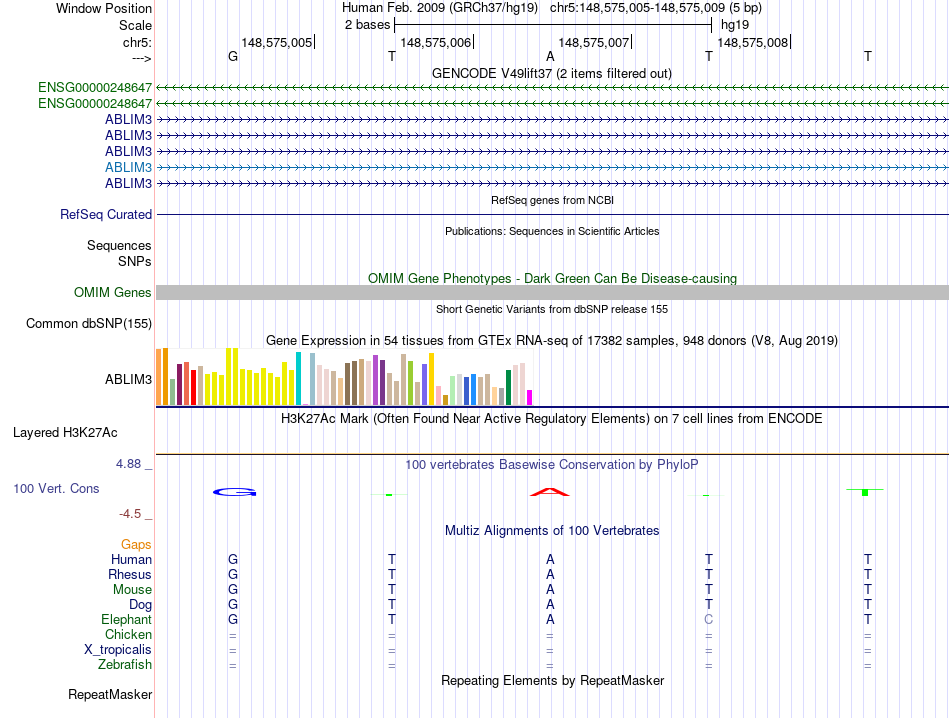The width and height of the screenshot is (950, 718).
Task: Click the Scale label
Action: [135, 25]
